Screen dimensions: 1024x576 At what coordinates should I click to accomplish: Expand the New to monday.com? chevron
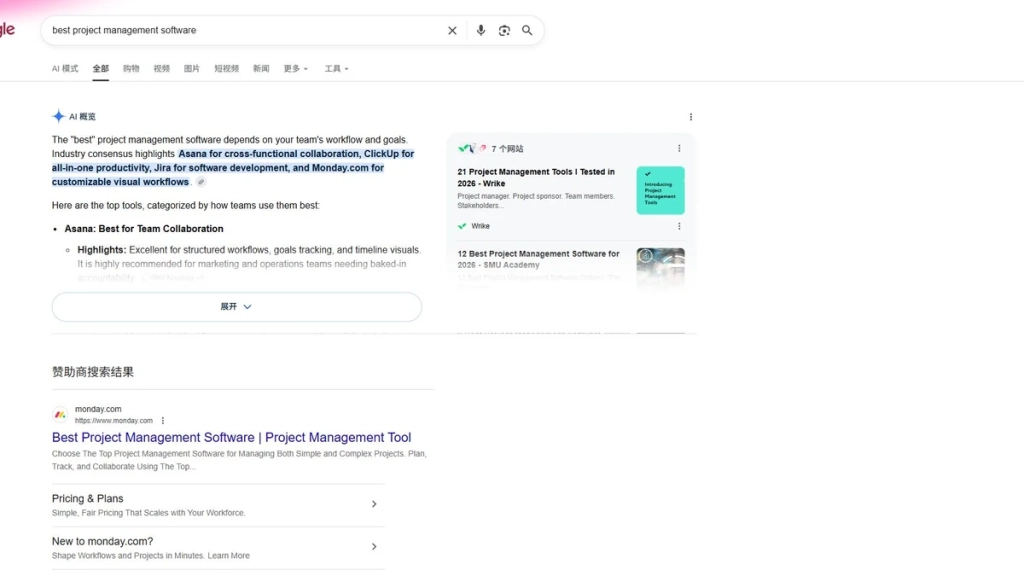(374, 547)
